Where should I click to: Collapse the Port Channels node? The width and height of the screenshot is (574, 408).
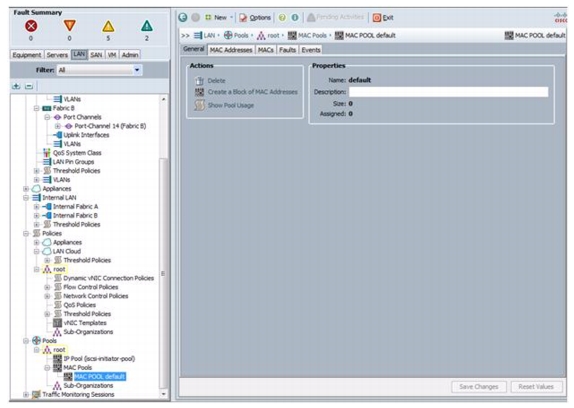(x=47, y=117)
